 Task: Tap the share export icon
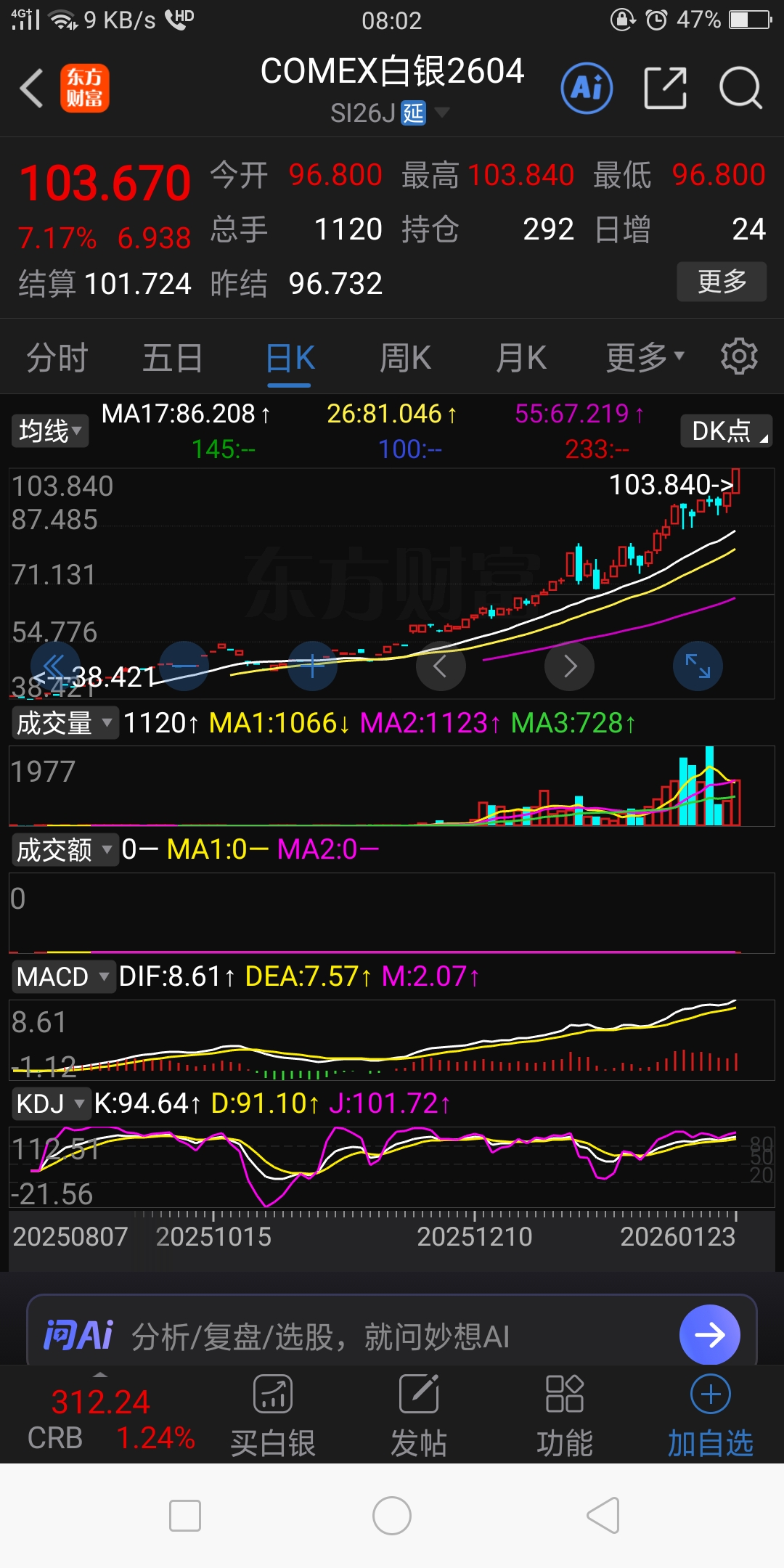coord(665,89)
